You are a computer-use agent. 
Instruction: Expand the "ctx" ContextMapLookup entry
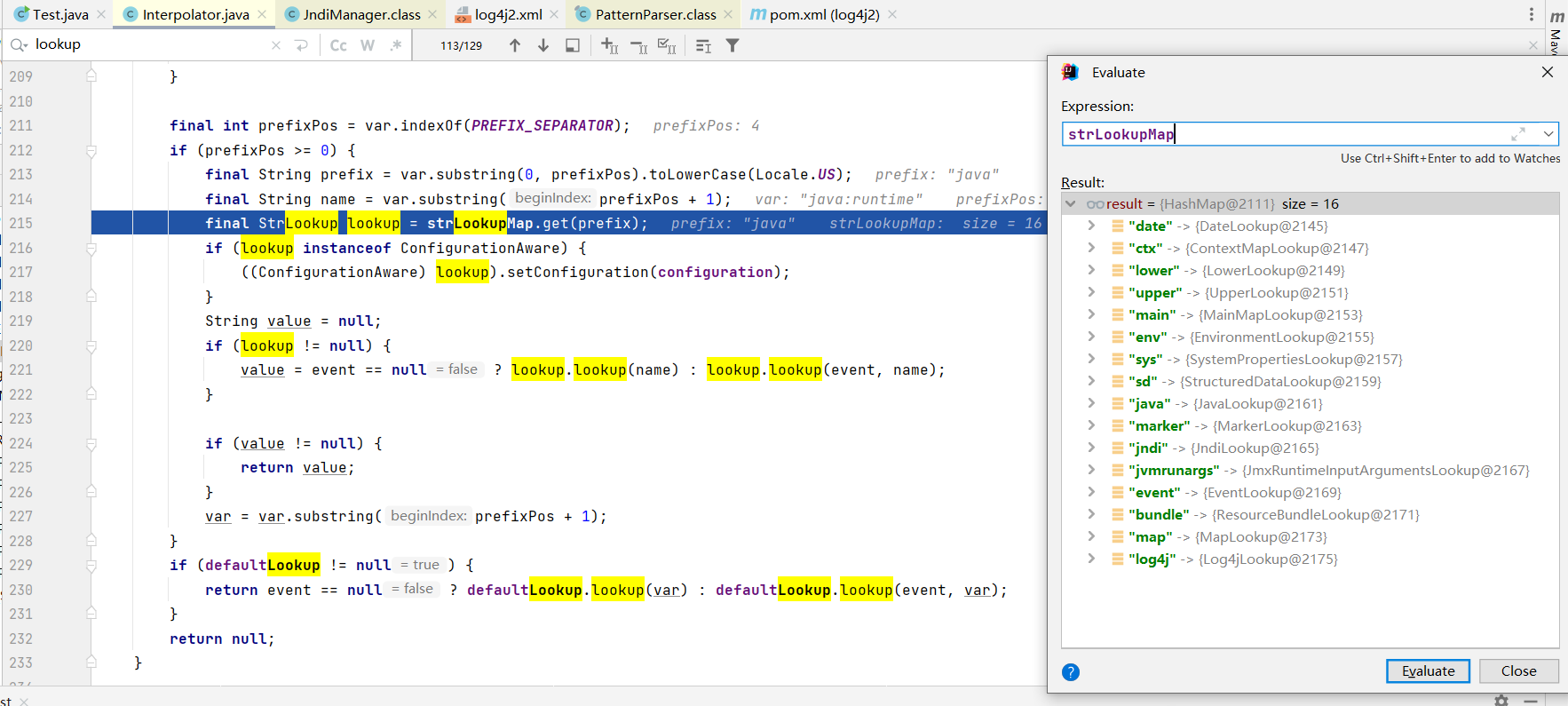point(1091,248)
